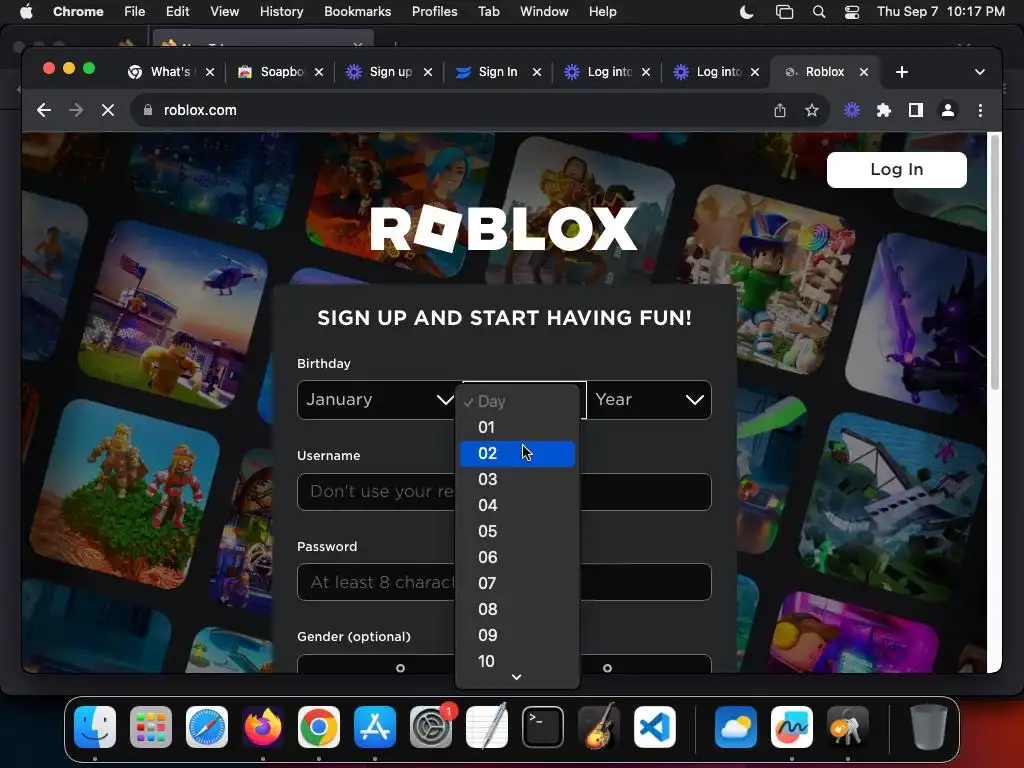Click the purple gear extension icon

pos(852,110)
